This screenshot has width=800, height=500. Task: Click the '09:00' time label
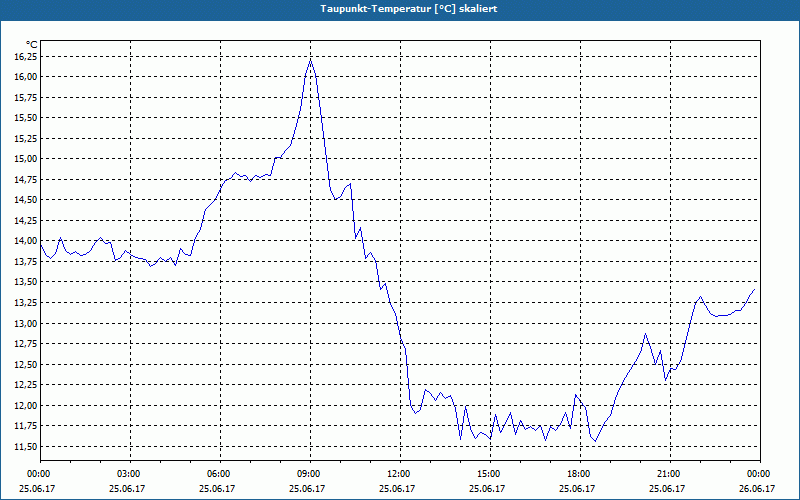310,474
